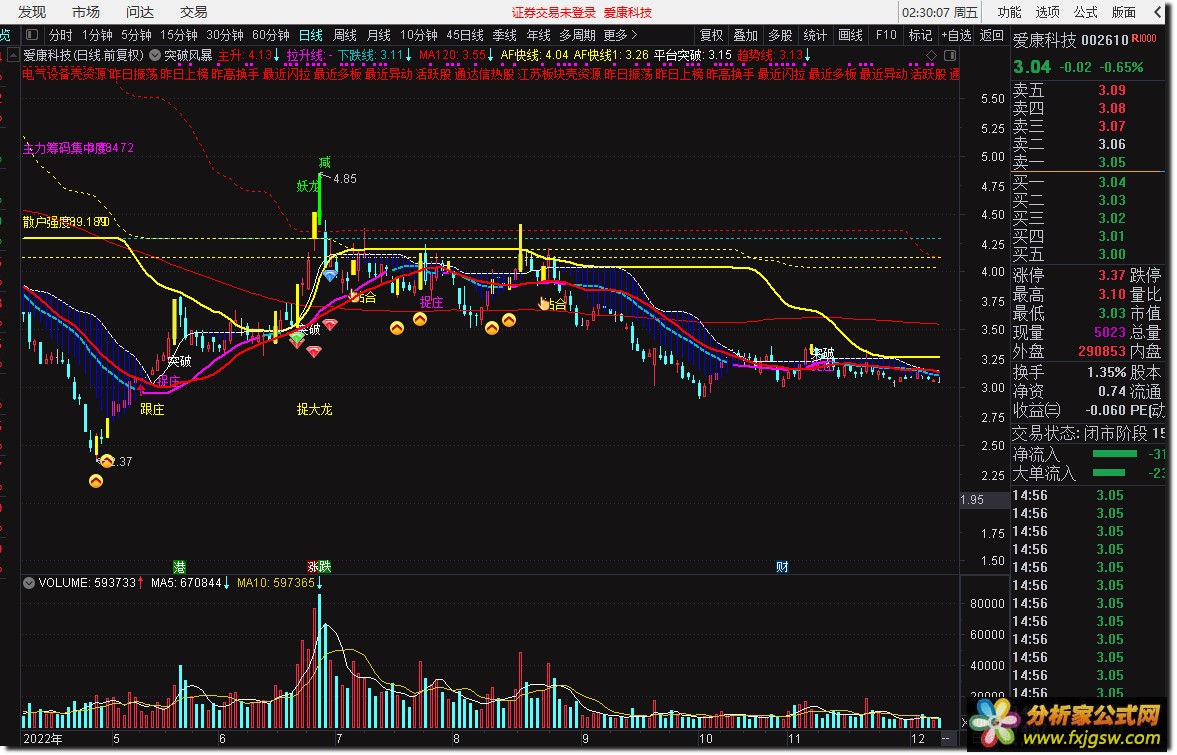Add stock via +自选 button
Screen dimensions: 1177x755
pos(956,35)
